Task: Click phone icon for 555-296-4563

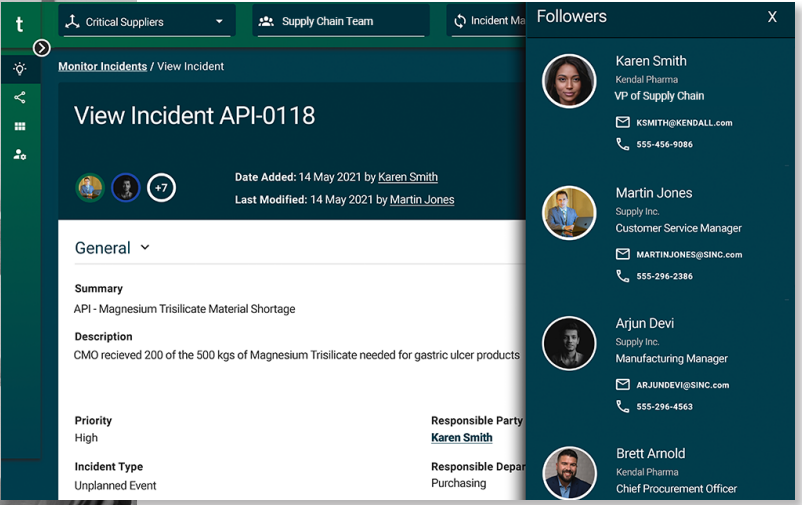Action: coord(622,407)
